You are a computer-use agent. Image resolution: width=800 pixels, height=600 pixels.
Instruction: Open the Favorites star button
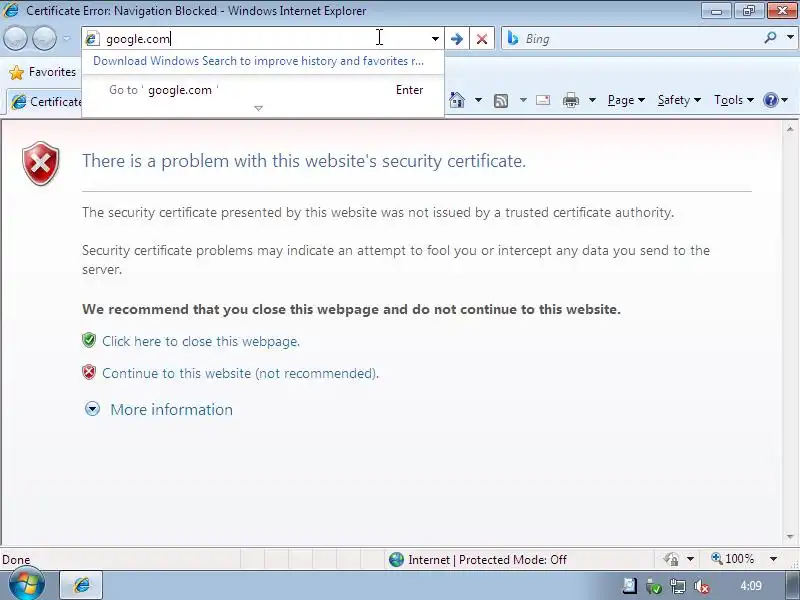pyautogui.click(x=42, y=72)
